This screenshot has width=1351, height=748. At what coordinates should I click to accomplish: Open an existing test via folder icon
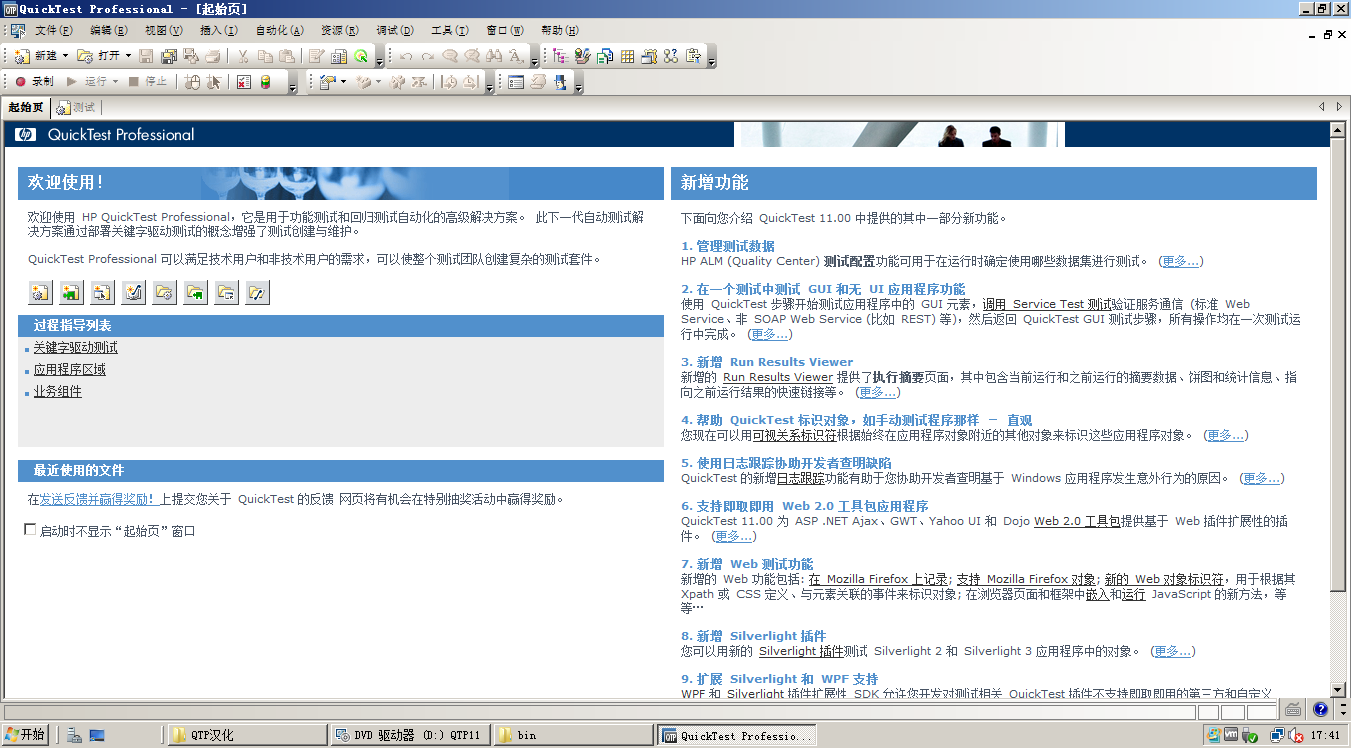point(164,292)
